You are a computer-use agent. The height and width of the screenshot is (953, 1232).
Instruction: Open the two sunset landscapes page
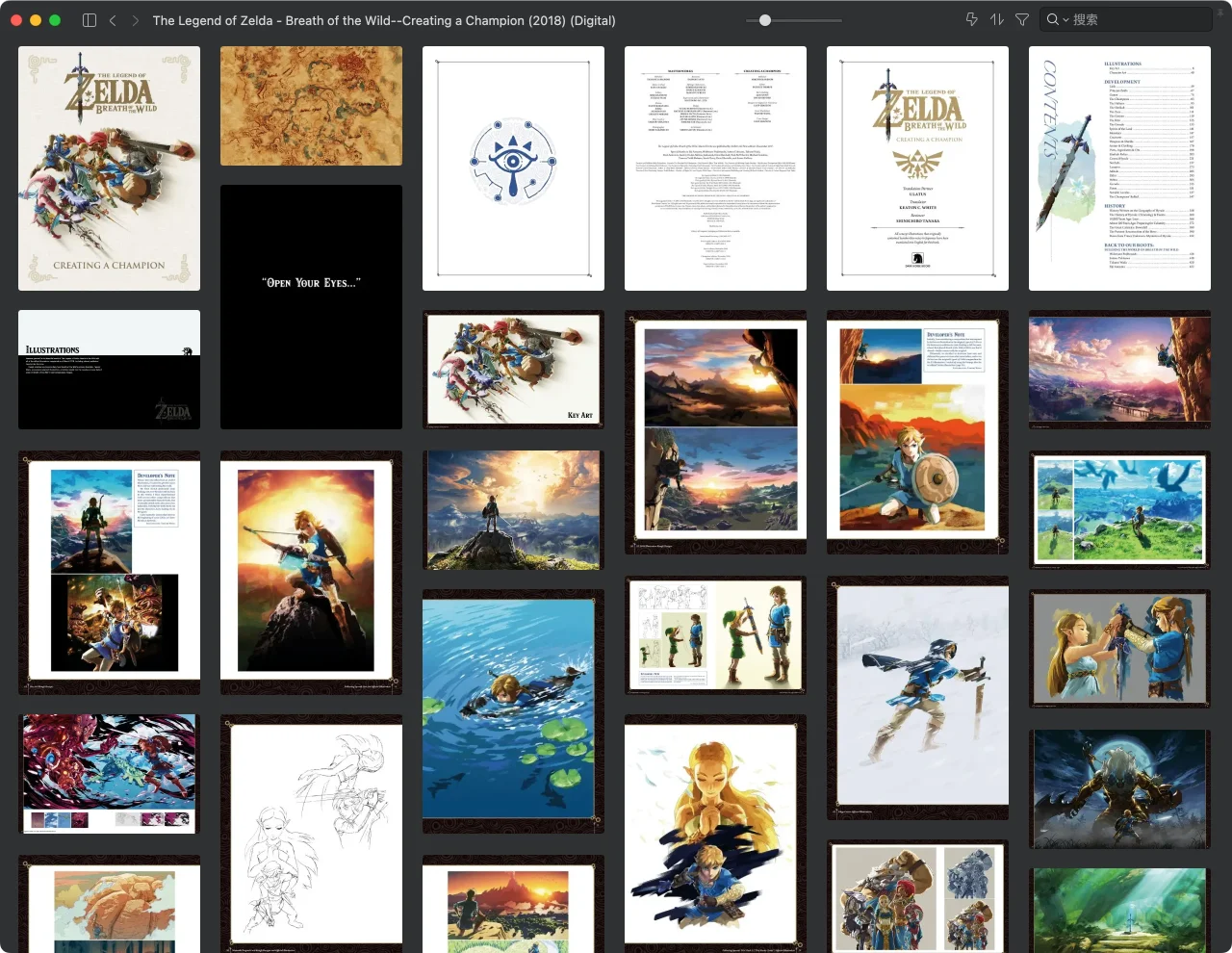point(716,432)
